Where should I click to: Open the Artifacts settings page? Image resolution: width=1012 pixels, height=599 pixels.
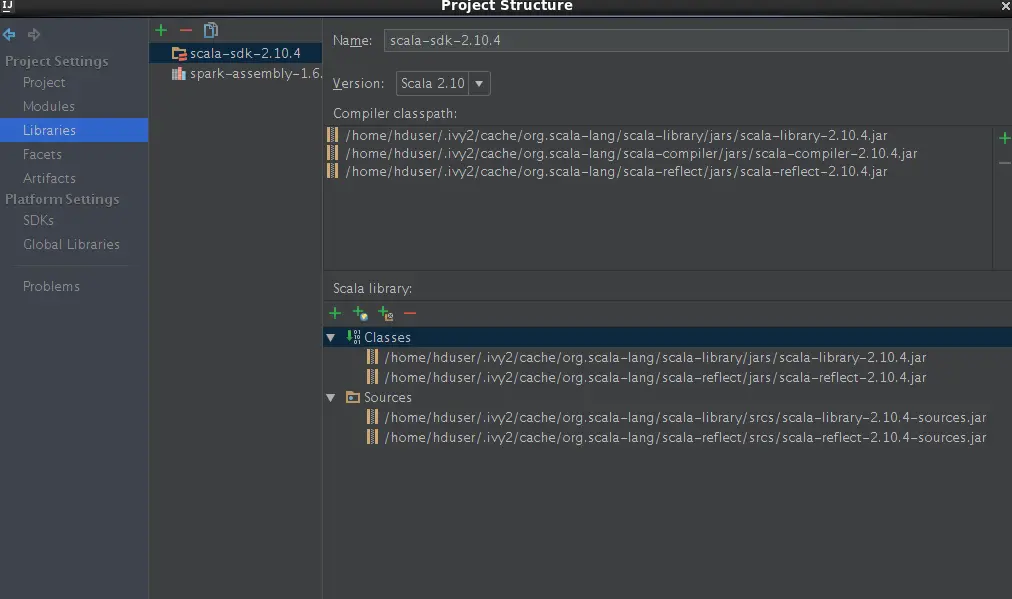pos(49,178)
